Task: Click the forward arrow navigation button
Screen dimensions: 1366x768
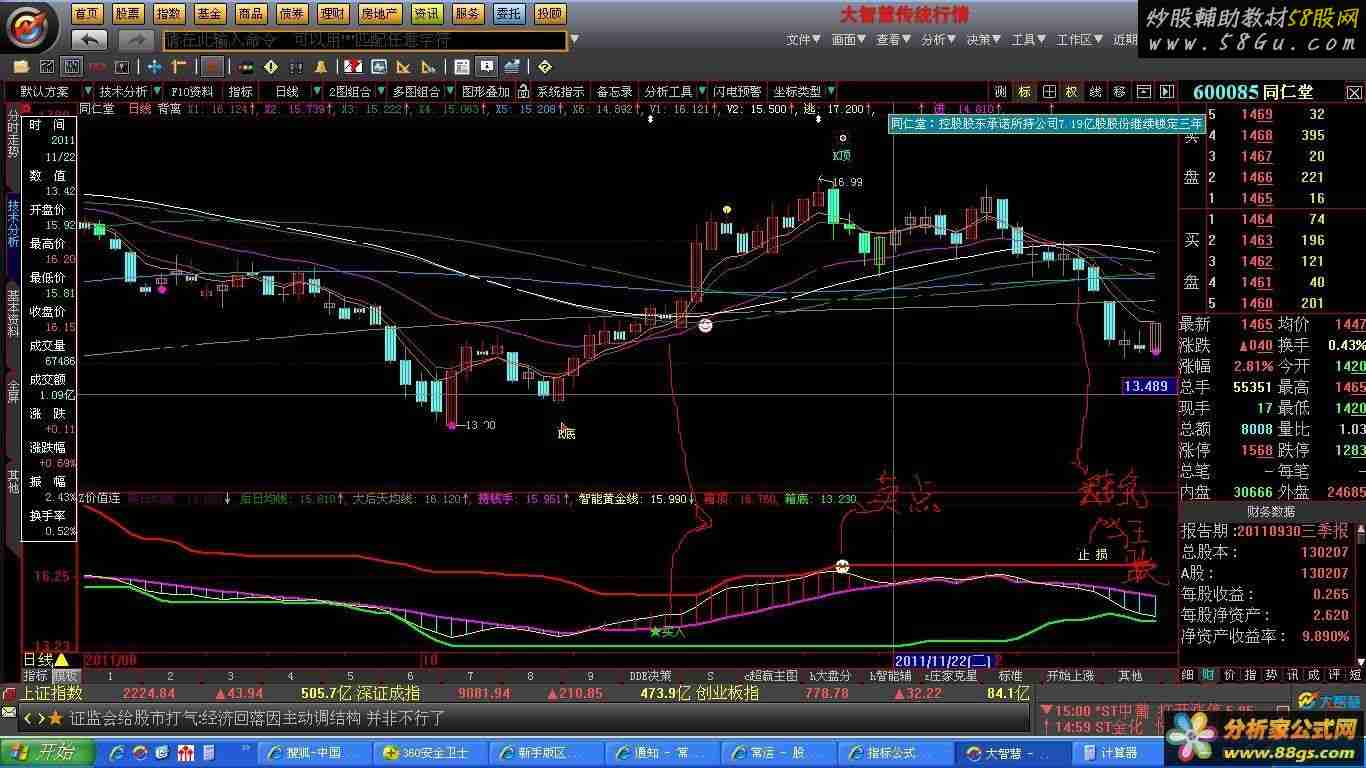Action: 135,40
